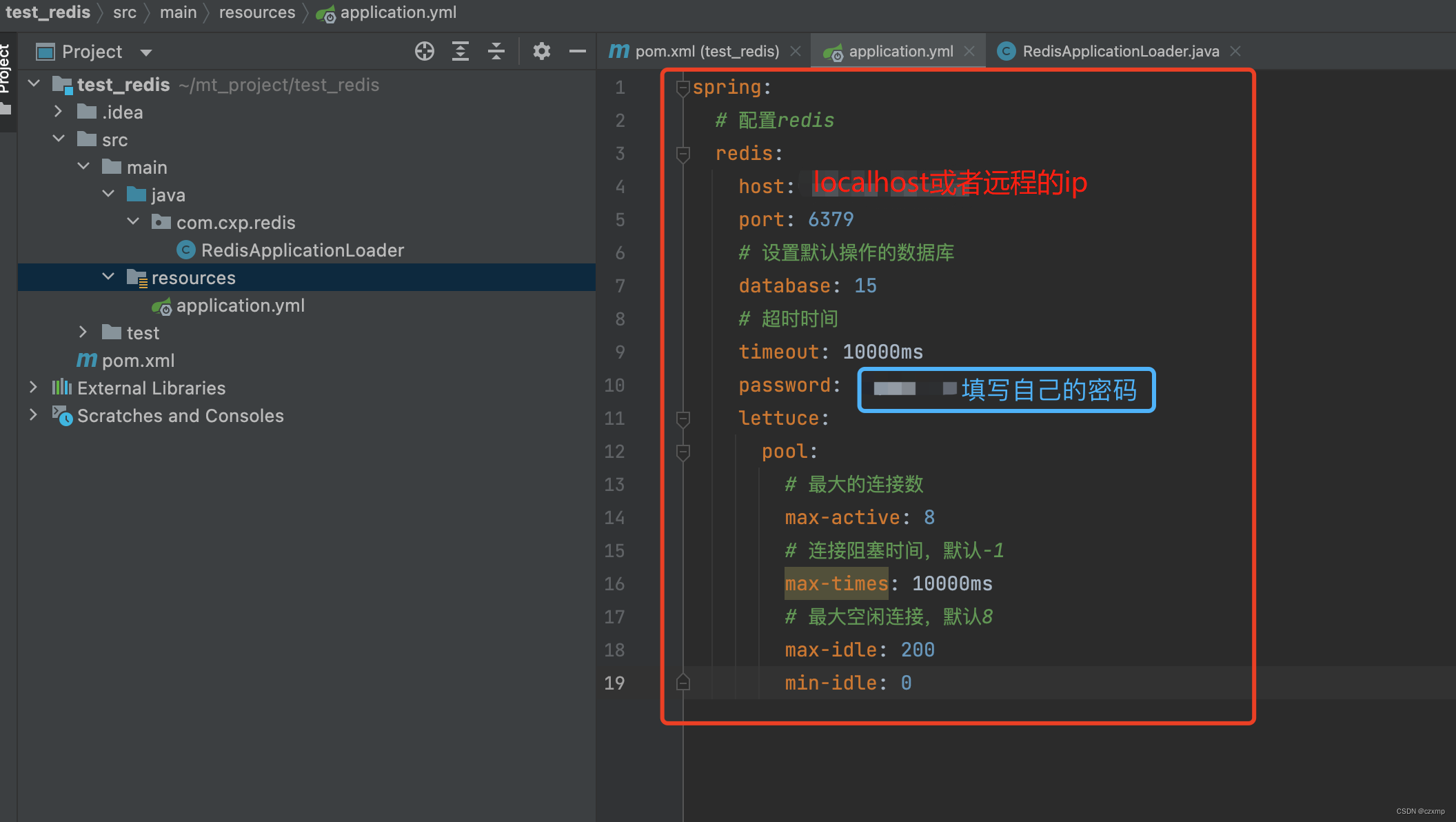Screen dimensions: 1456x822
Task: Collapse the com.cxp.redis package
Action: (x=133, y=222)
